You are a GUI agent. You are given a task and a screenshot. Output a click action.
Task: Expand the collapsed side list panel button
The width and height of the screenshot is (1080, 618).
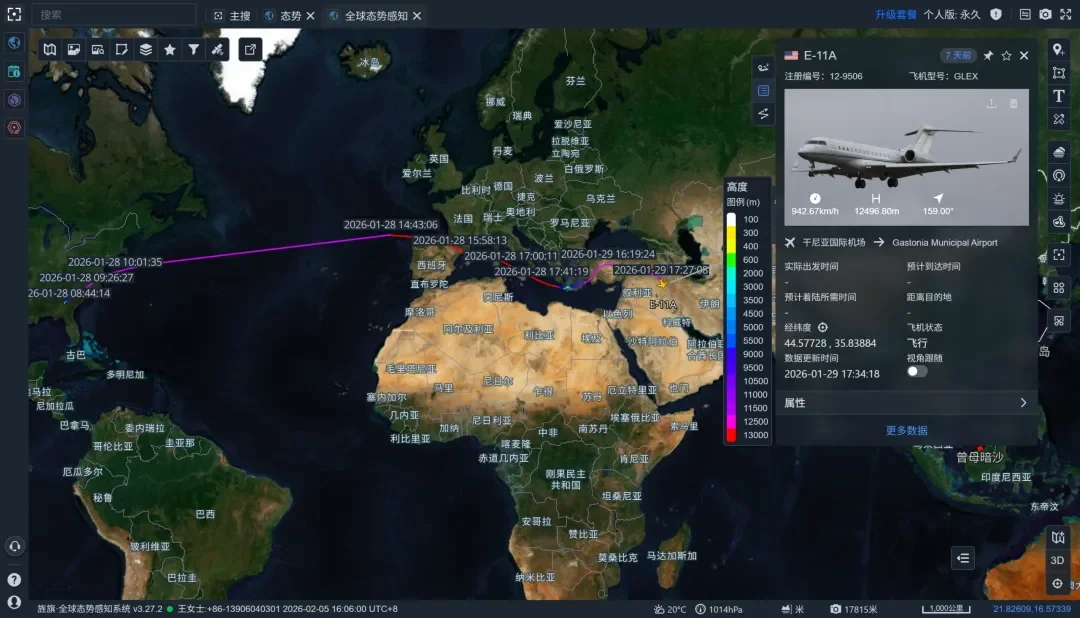(963, 558)
